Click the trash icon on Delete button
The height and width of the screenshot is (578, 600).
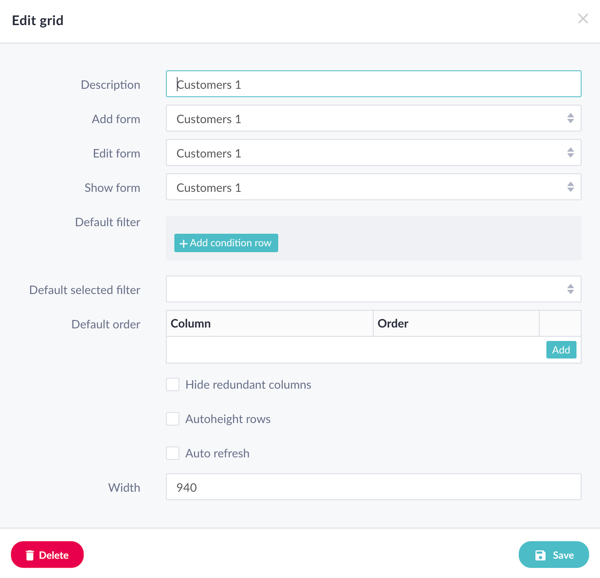coord(30,555)
